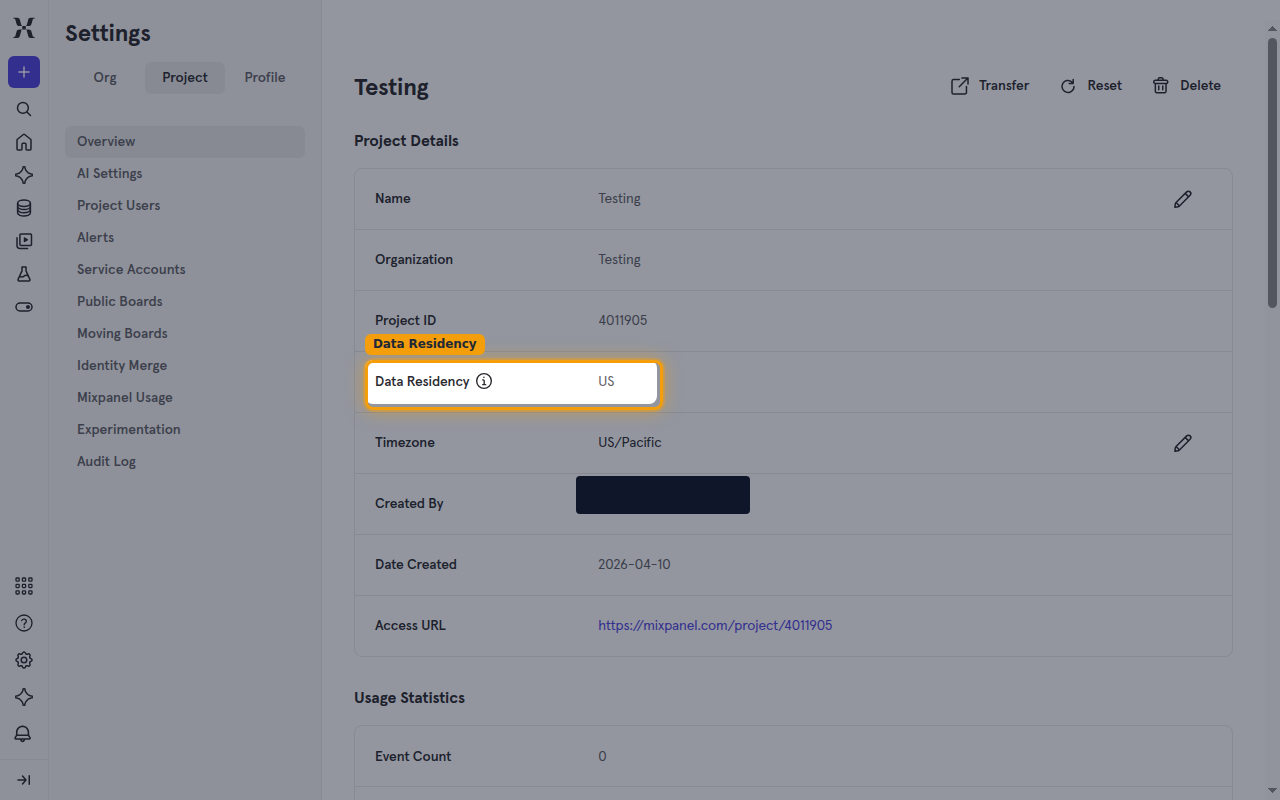The image size is (1280, 800).
Task: Click the Organization label
Action: pyautogui.click(x=414, y=260)
